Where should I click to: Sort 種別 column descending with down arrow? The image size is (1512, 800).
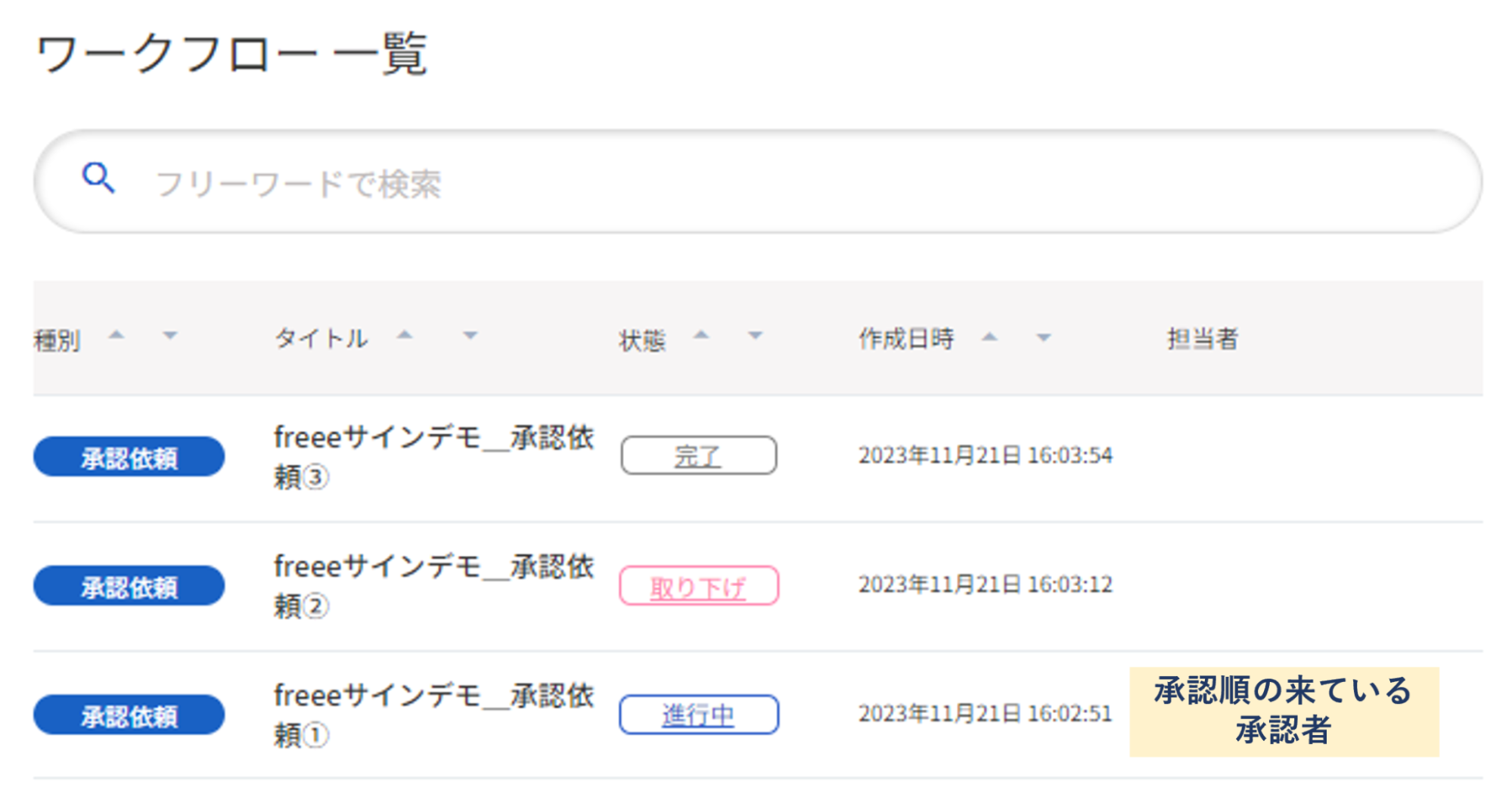tap(171, 337)
